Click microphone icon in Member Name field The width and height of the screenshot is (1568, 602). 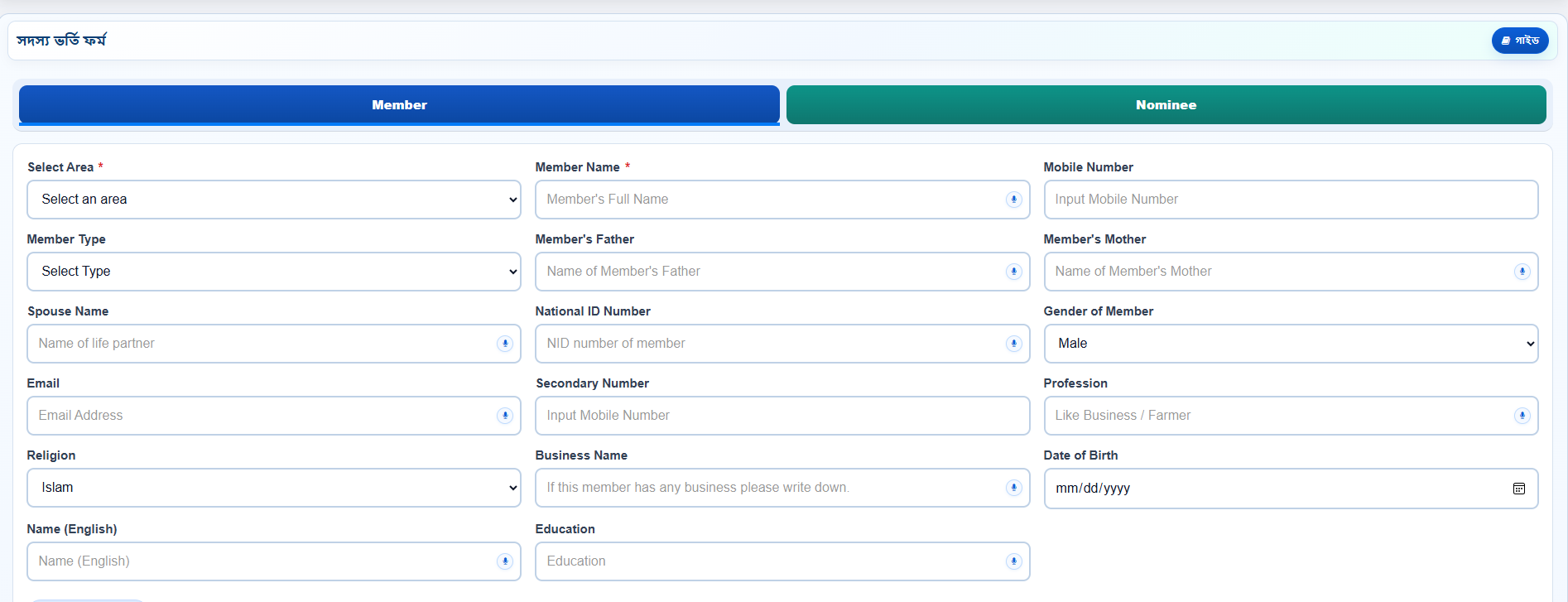(x=1013, y=200)
